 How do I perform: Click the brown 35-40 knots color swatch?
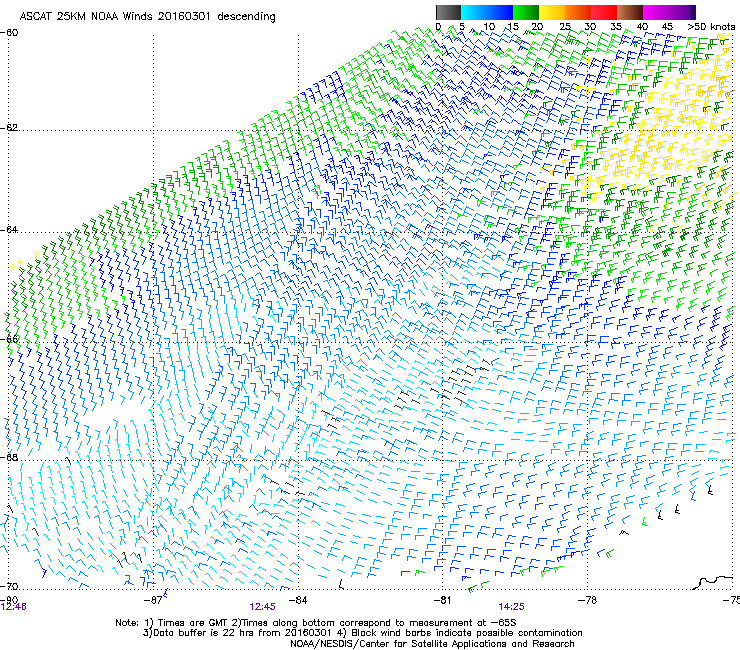[x=630, y=12]
